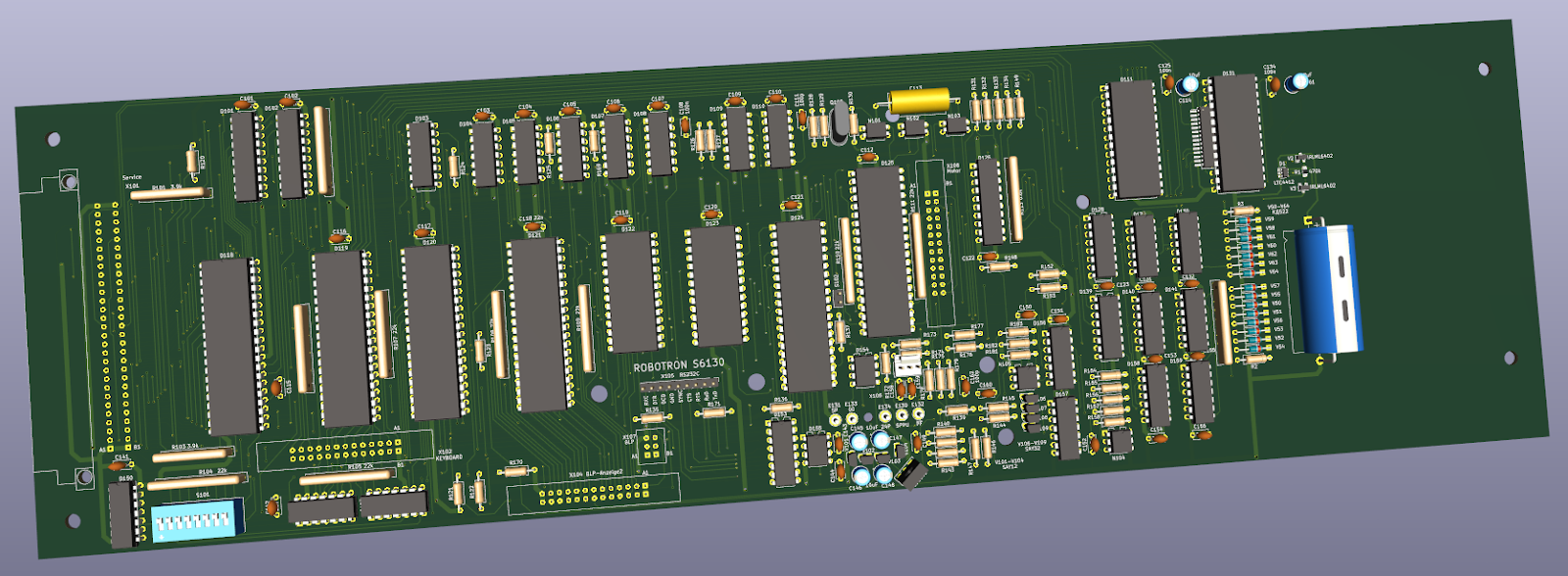Select the D118 chip
1568x576 pixels.
coord(233,346)
